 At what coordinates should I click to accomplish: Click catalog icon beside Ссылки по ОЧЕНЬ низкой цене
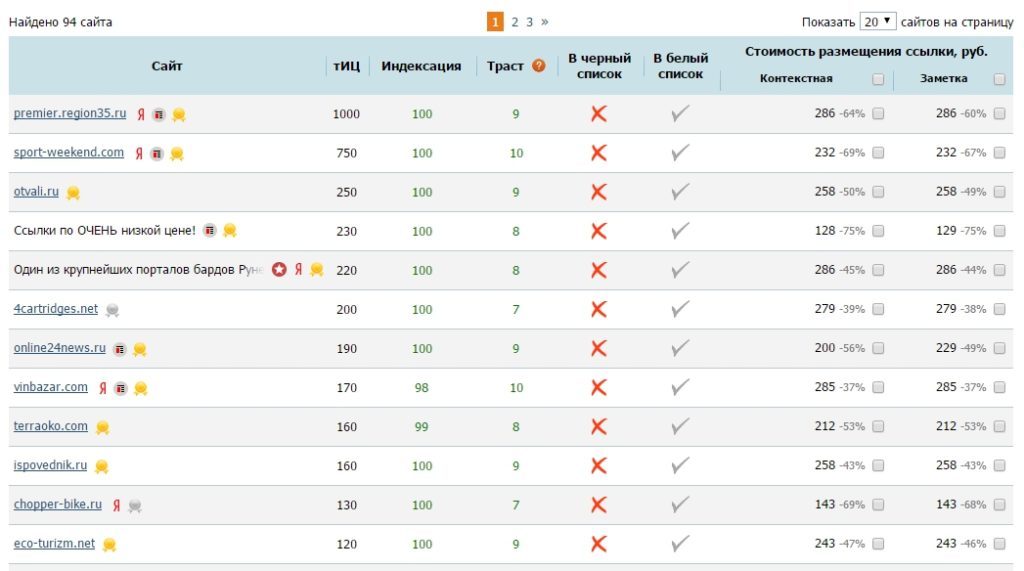210,230
